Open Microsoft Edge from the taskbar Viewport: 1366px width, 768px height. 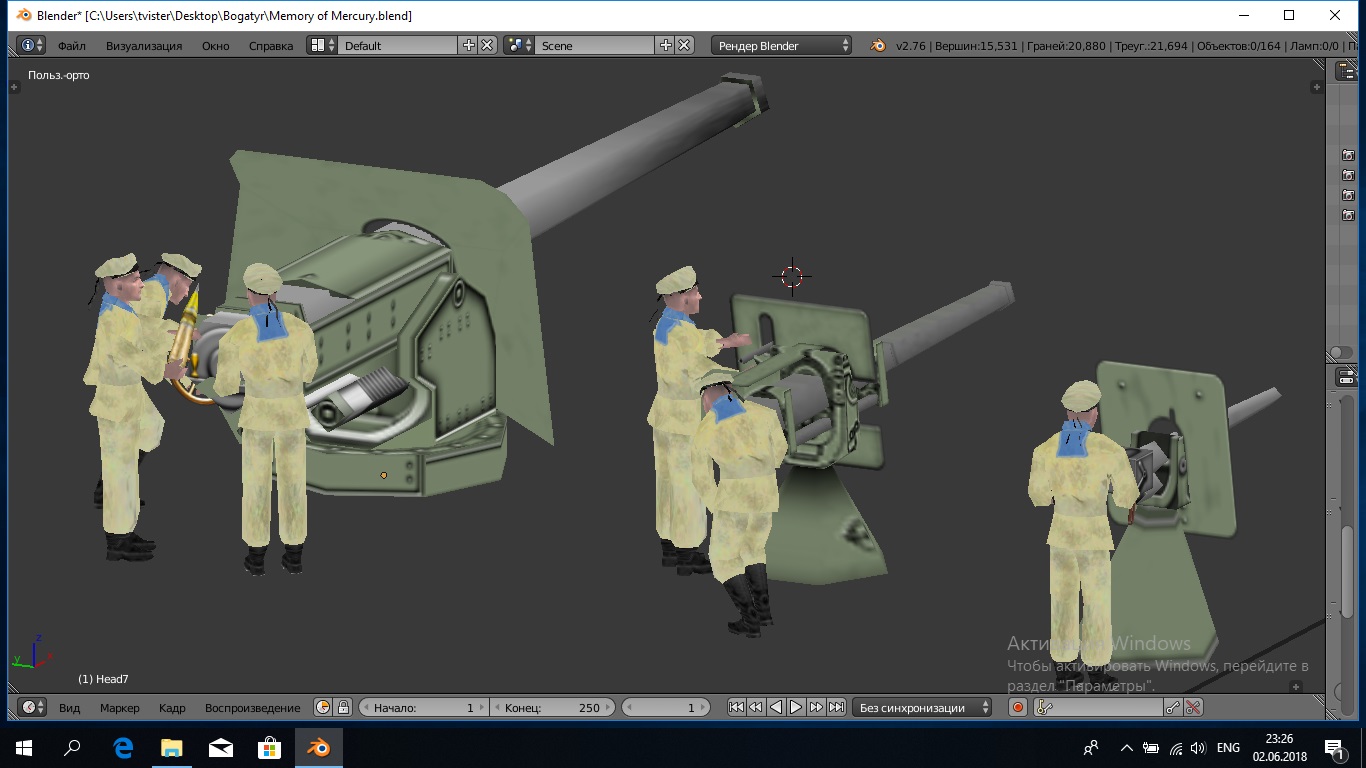(x=123, y=747)
